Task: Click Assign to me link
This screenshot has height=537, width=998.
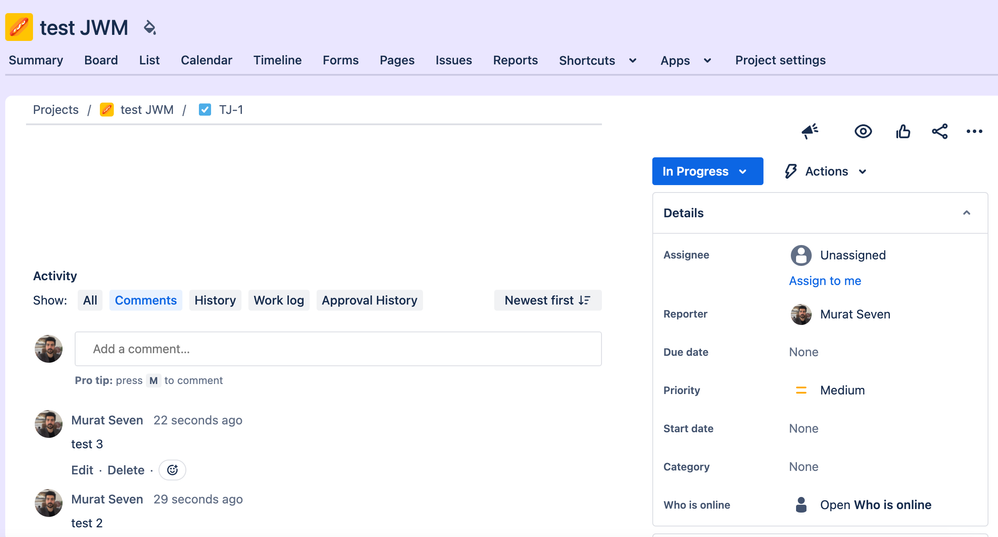Action: tap(825, 281)
